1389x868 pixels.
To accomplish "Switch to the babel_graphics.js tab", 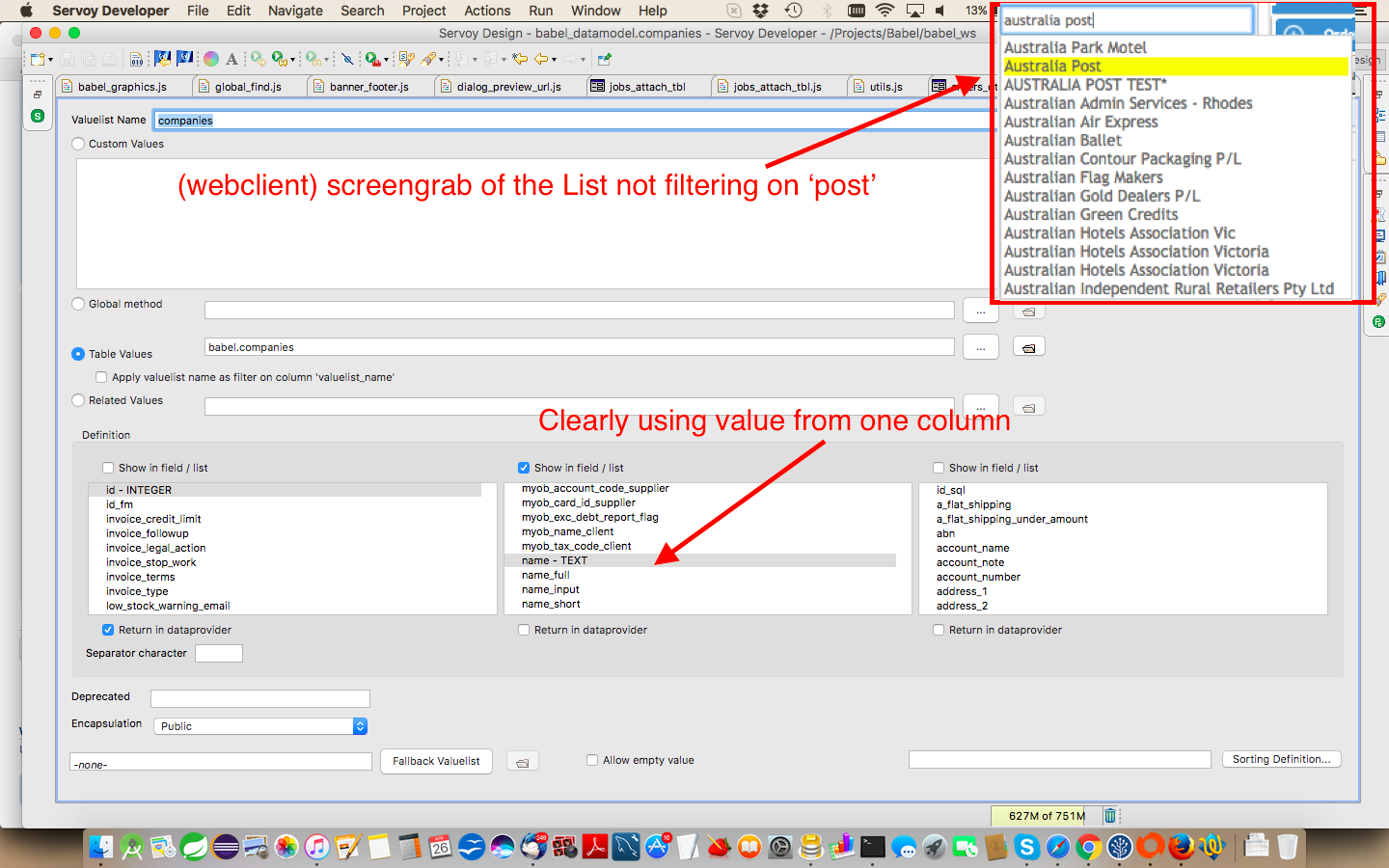I will 122,87.
